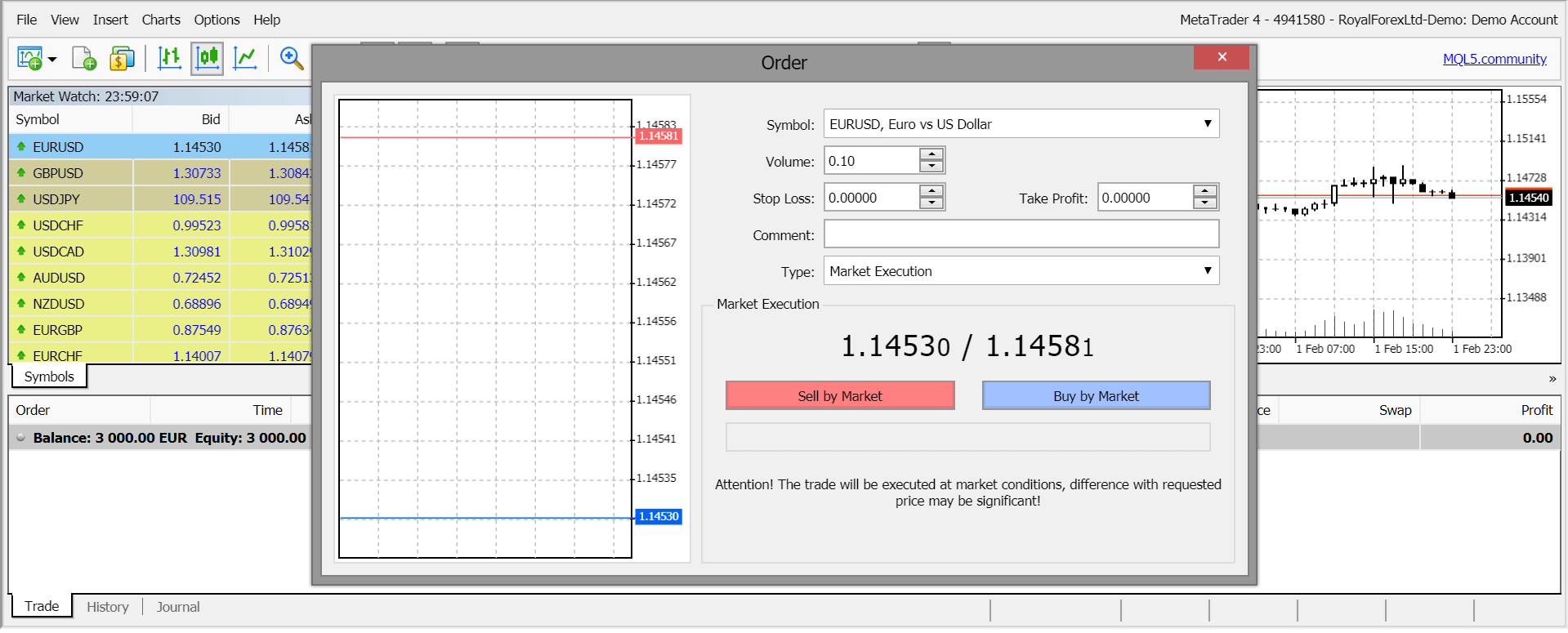Viewport: 1568px width, 633px height.
Task: Select USDCHF row in Market Watch
Action: [160, 225]
